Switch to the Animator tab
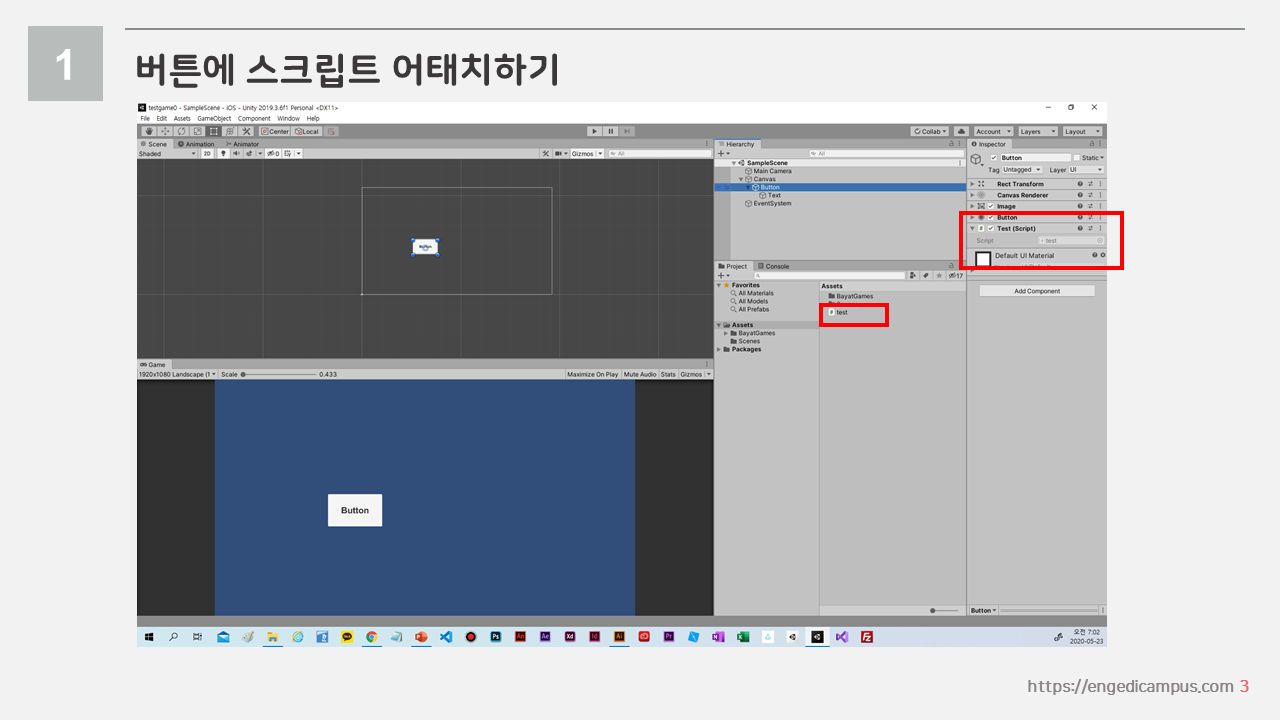1280x720 pixels. click(x=241, y=144)
